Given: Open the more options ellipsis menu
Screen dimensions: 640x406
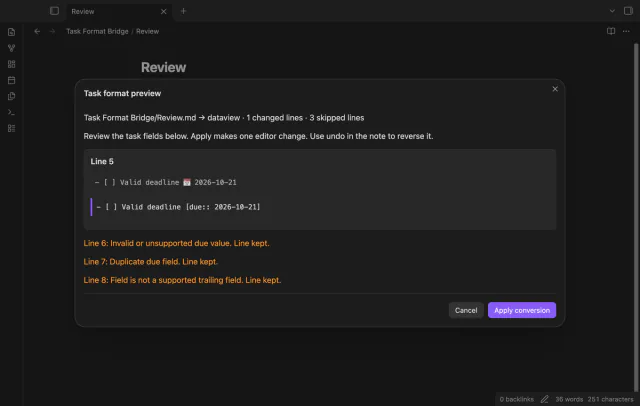Looking at the screenshot, I should point(626,31).
